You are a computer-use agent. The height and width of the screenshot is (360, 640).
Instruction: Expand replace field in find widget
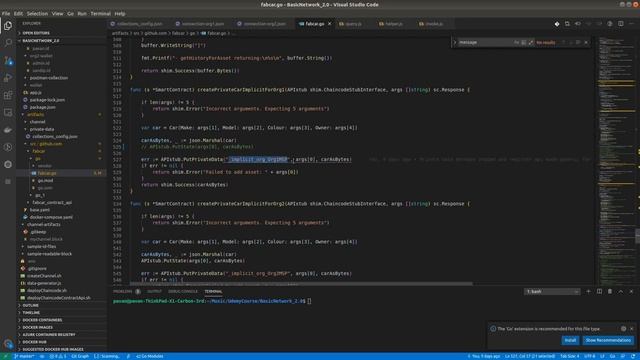pyautogui.click(x=455, y=42)
